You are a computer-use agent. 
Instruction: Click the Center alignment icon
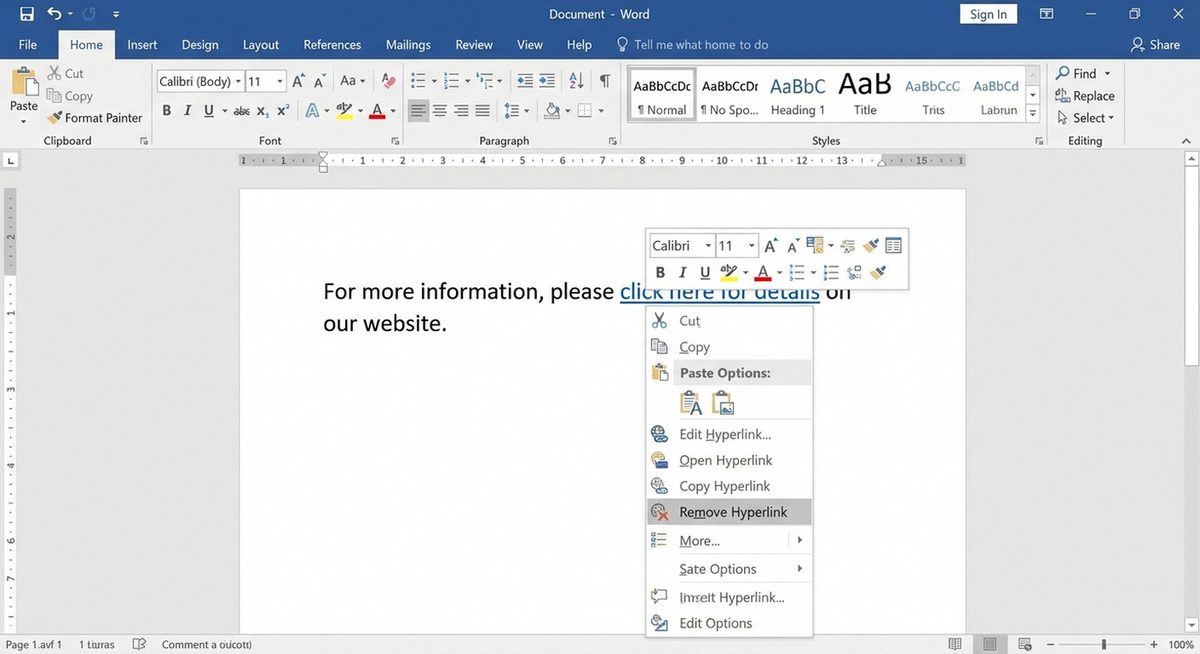(438, 111)
